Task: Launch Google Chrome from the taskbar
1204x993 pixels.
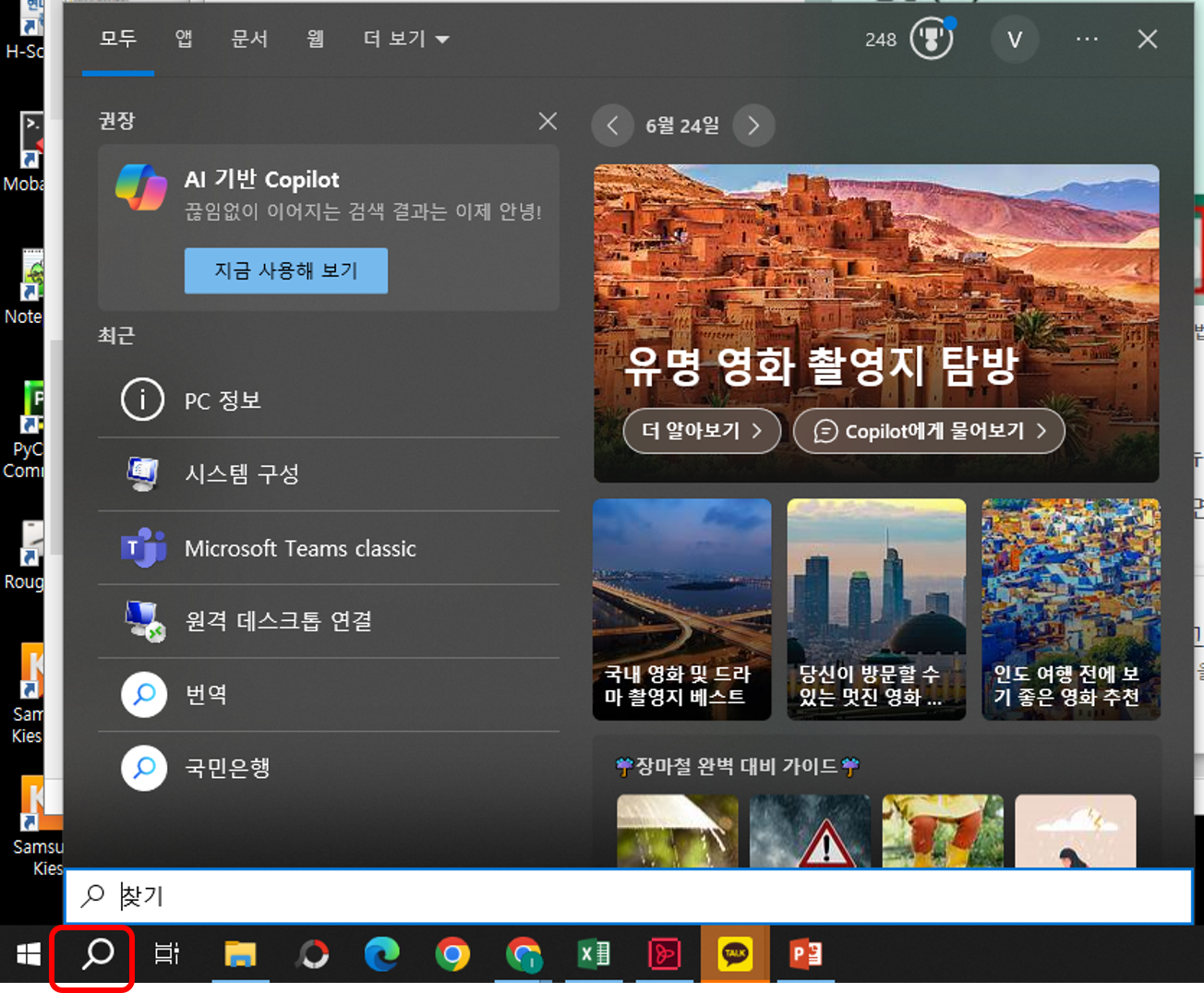Action: coord(451,954)
